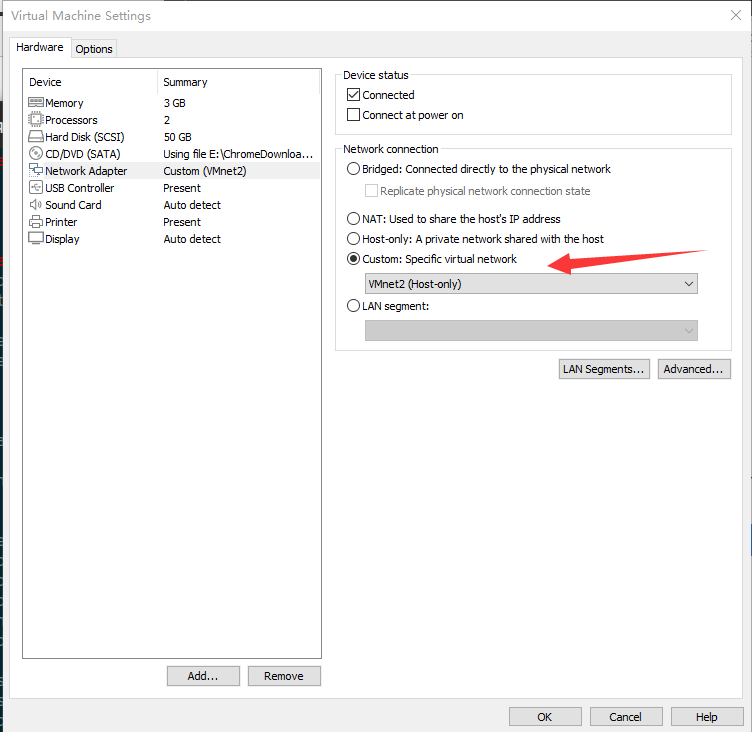This screenshot has width=752, height=732.
Task: Uncheck the Connected checkbox
Action: [x=353, y=94]
